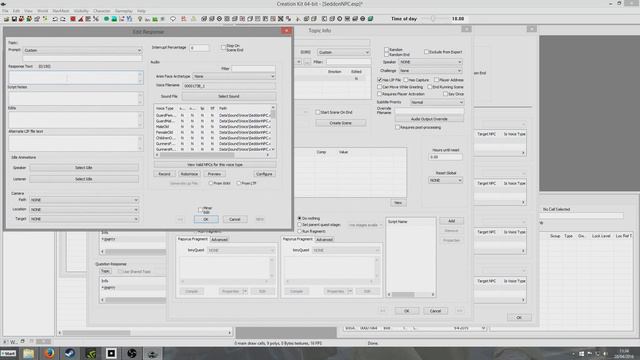Open Steam from the taskbar
Screen dimensions: 640x360
[x=70, y=353]
